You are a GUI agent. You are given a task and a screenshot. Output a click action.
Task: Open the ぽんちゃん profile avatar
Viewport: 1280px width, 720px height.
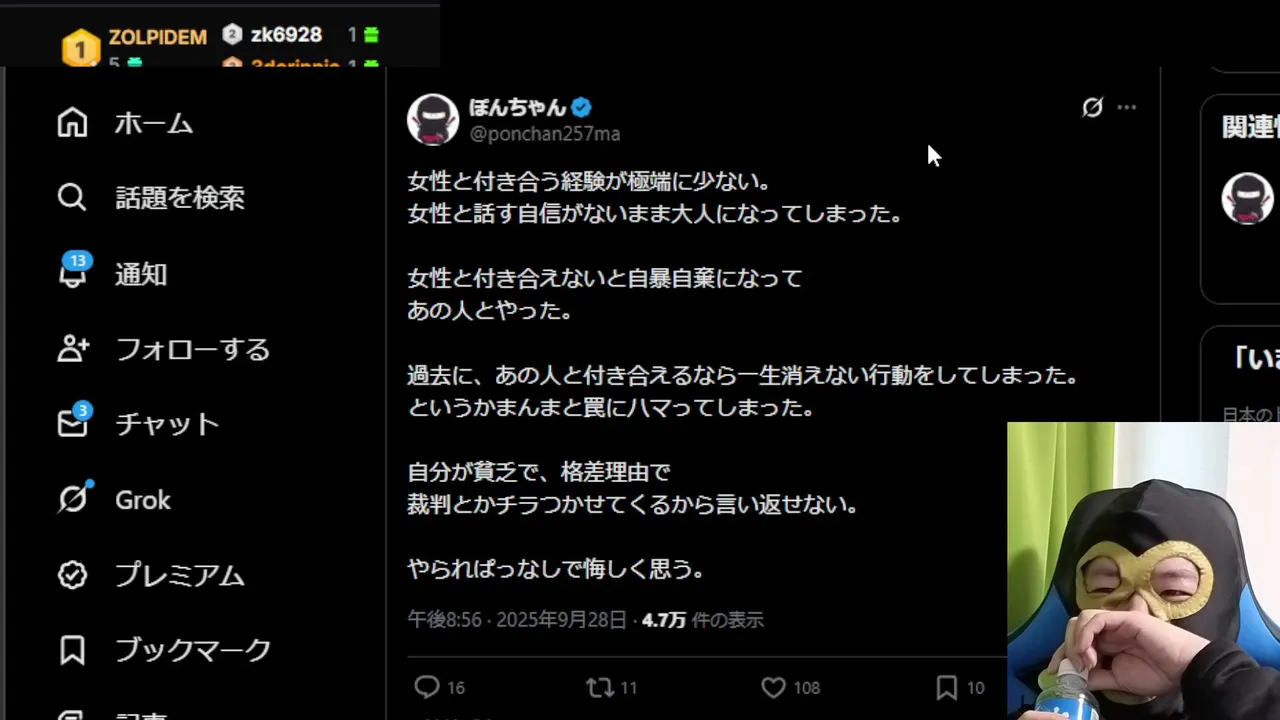point(433,120)
